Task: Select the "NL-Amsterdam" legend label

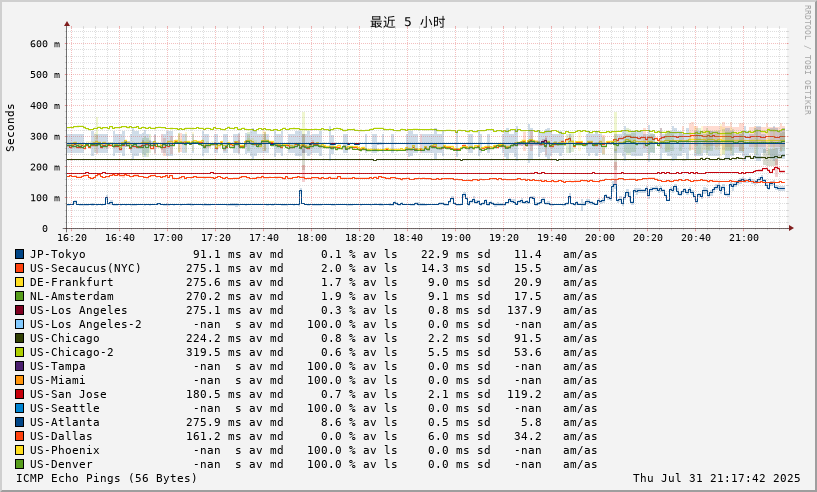Action: 71,297
